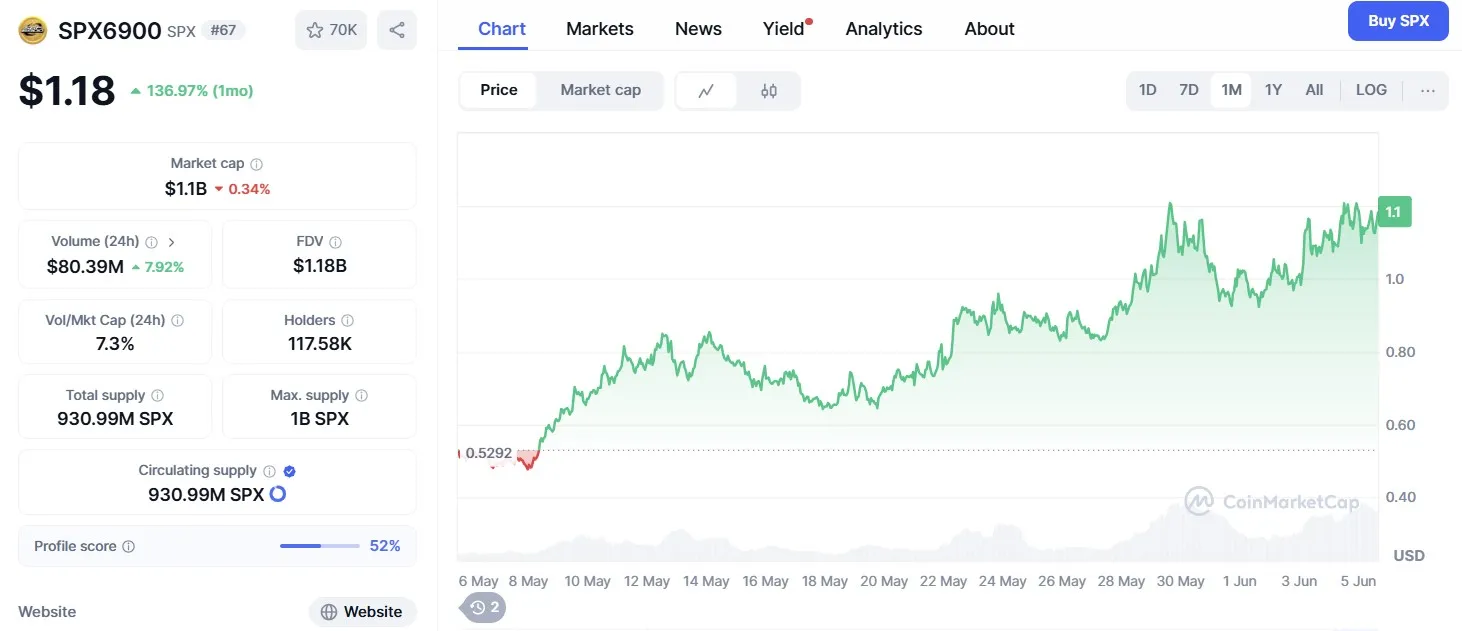Click the Profile score 52% bar
This screenshot has width=1462, height=631.
pyautogui.click(x=319, y=546)
